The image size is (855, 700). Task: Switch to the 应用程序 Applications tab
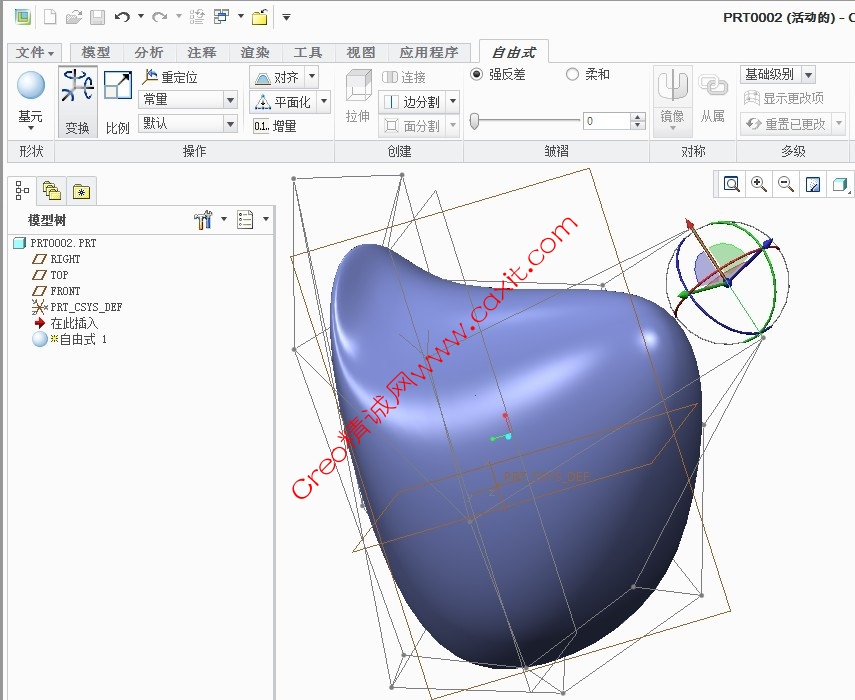pyautogui.click(x=429, y=52)
